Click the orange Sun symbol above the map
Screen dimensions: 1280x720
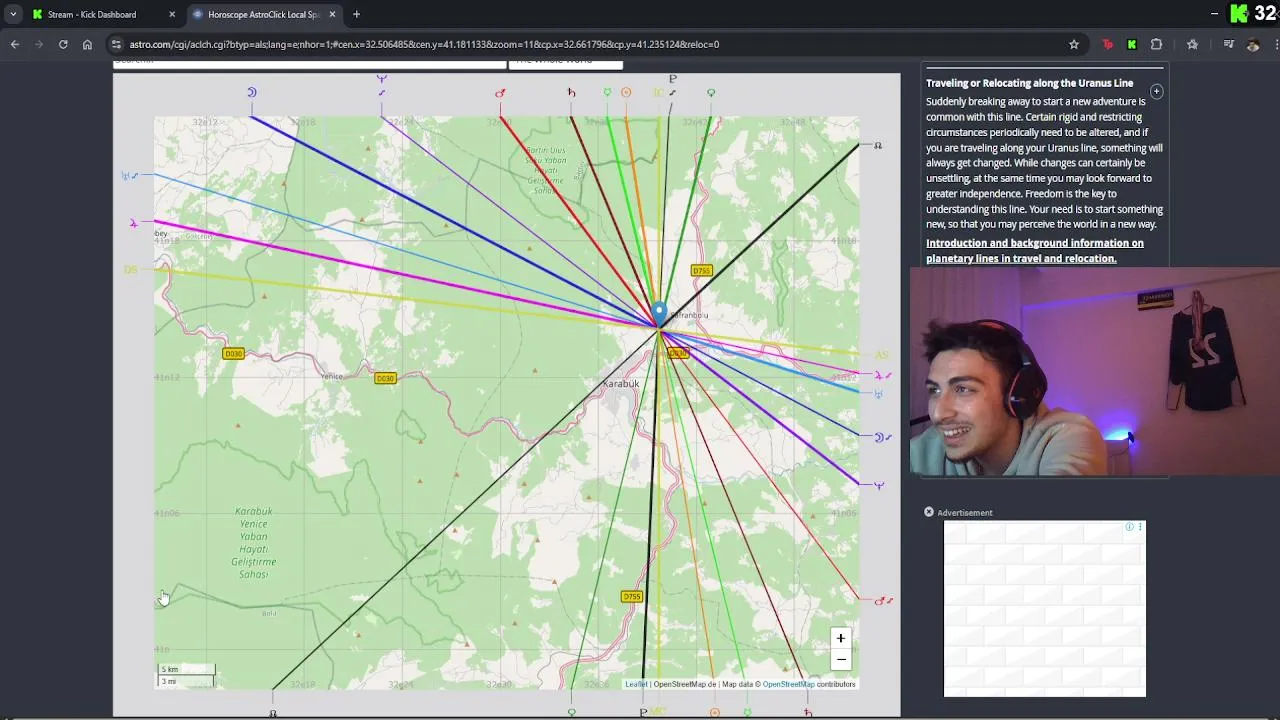click(x=626, y=93)
